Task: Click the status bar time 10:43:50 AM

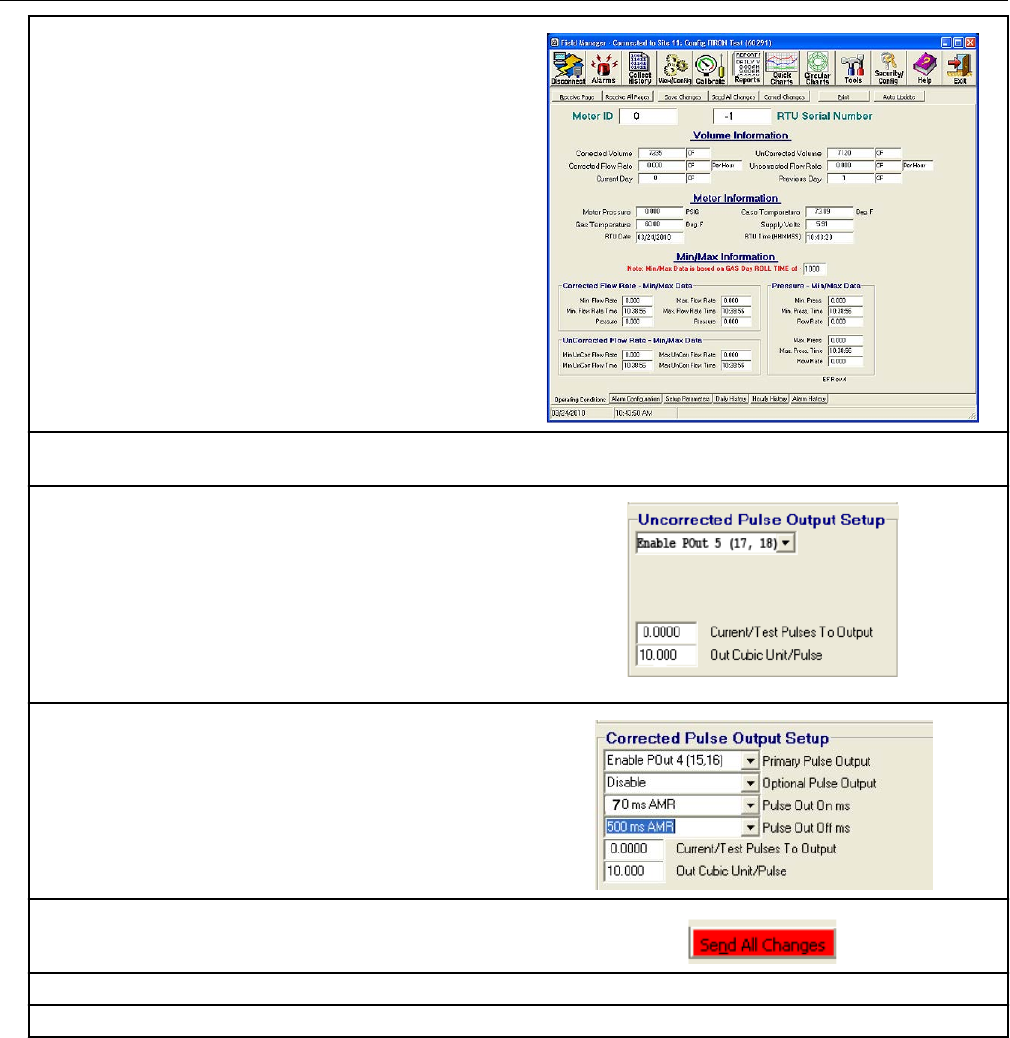Action: pyautogui.click(x=633, y=413)
